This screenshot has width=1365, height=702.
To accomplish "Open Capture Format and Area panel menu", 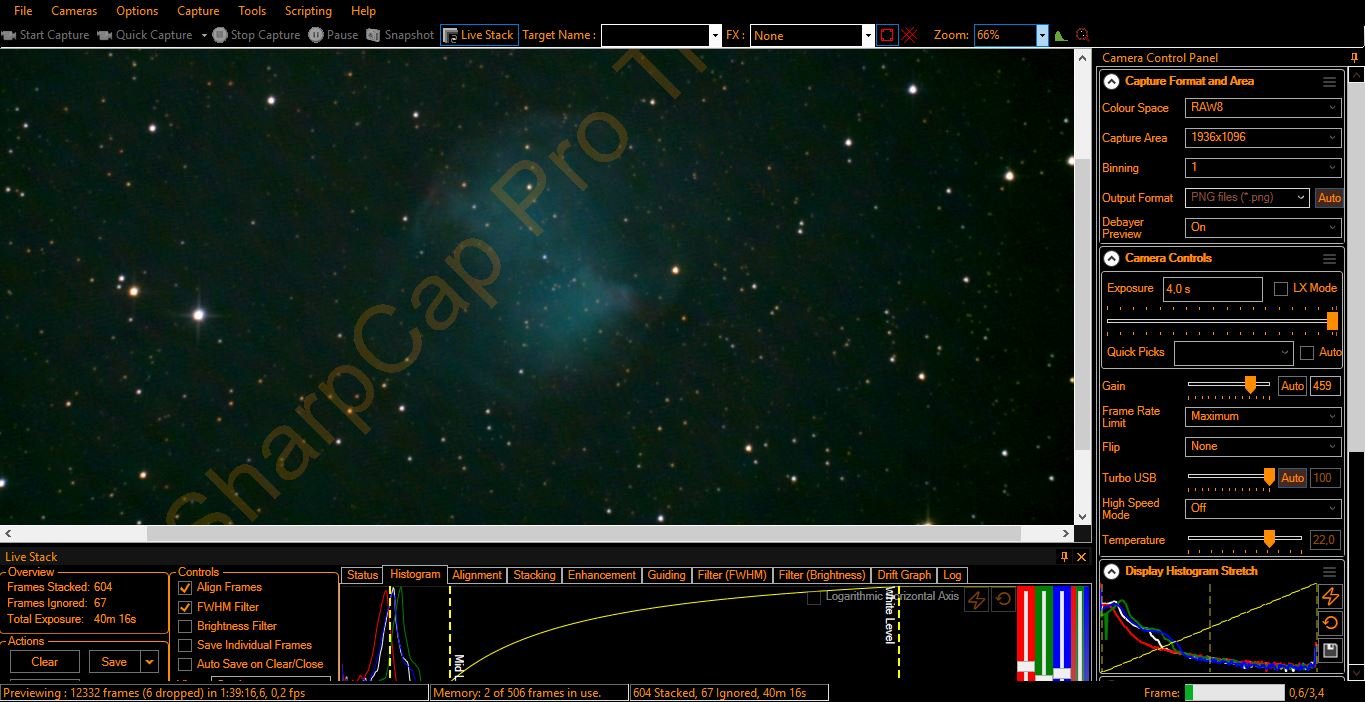I will click(x=1329, y=82).
